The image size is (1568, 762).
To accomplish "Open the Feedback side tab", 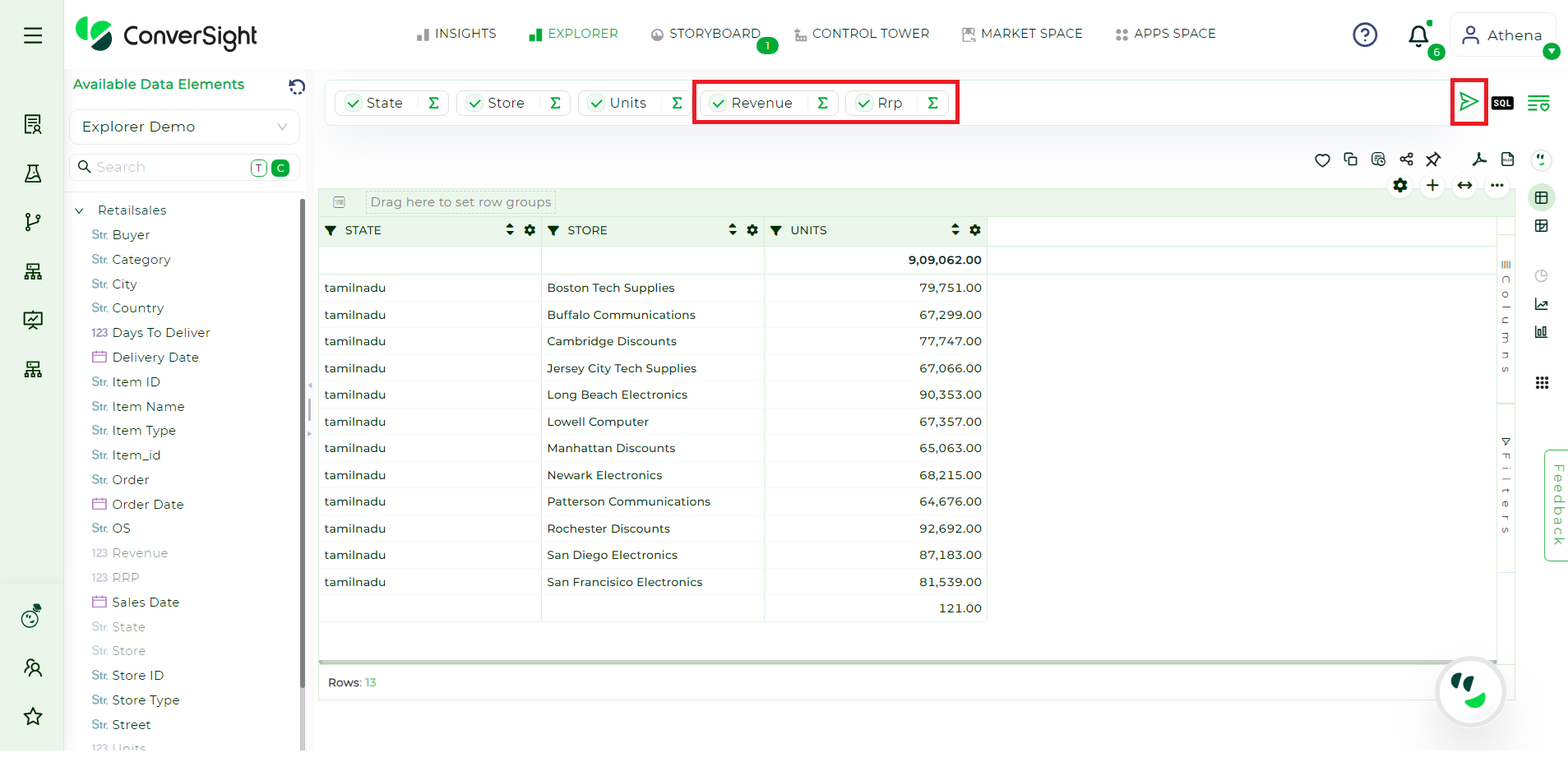I will tap(1556, 505).
